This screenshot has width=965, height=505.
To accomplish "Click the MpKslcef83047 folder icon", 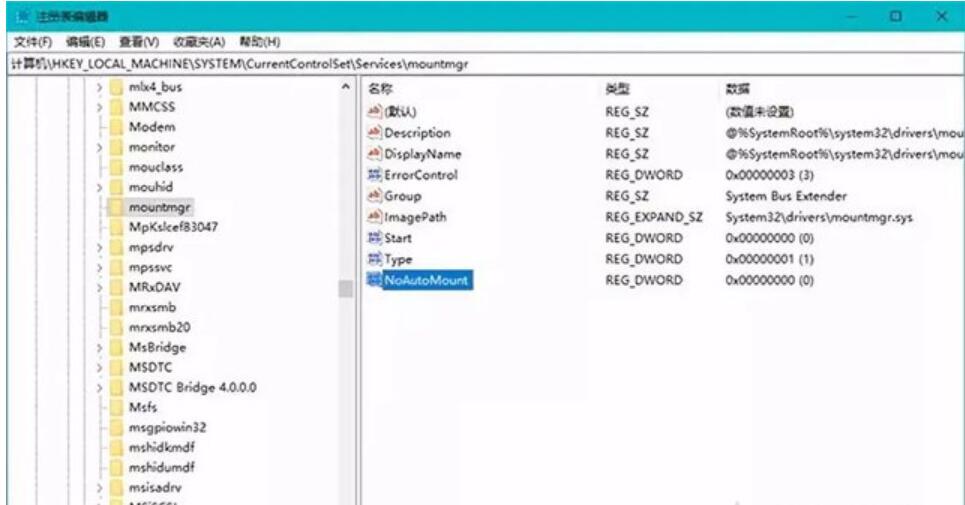I will [x=116, y=227].
